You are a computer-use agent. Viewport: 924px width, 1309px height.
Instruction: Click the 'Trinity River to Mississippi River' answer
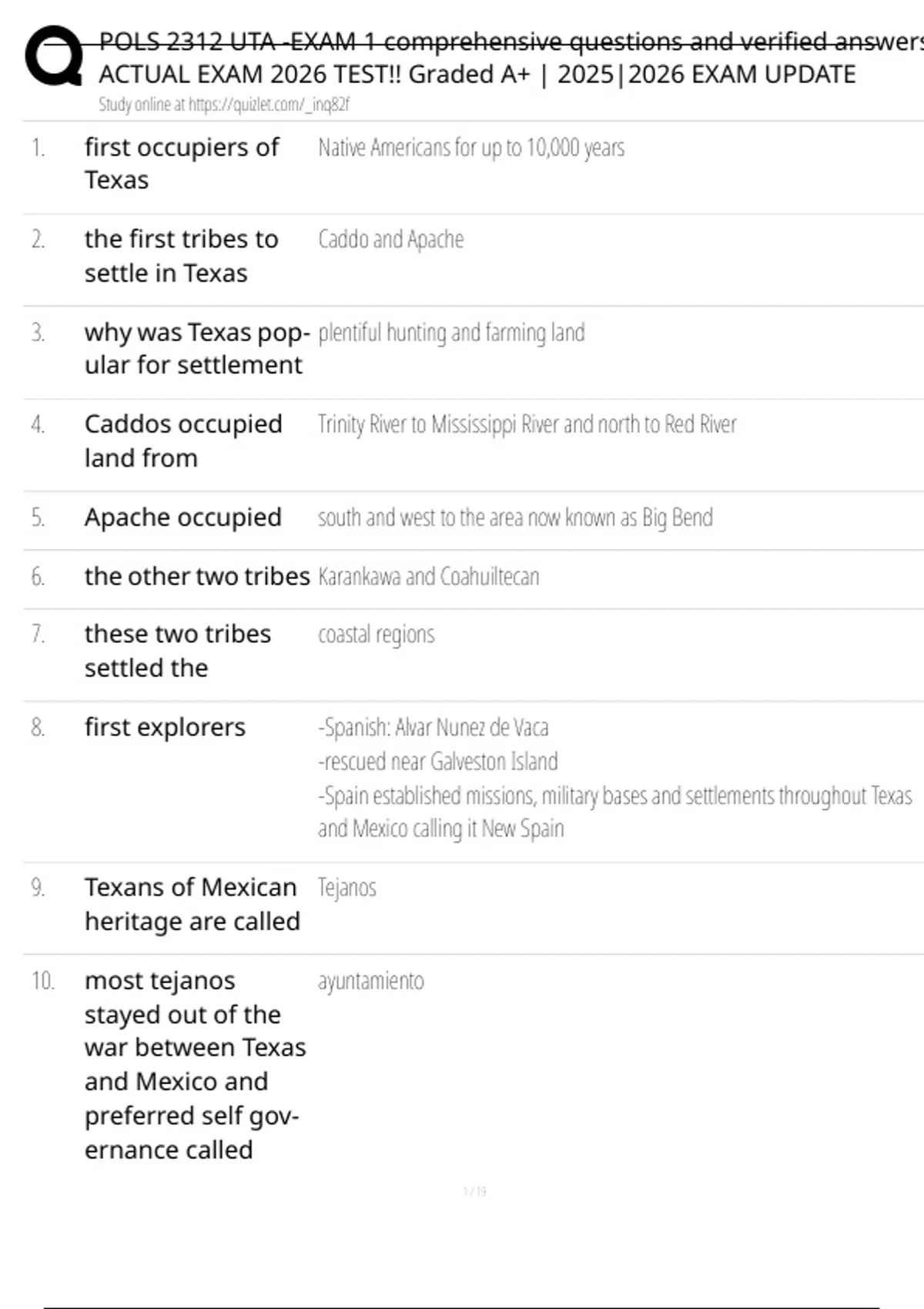click(527, 424)
